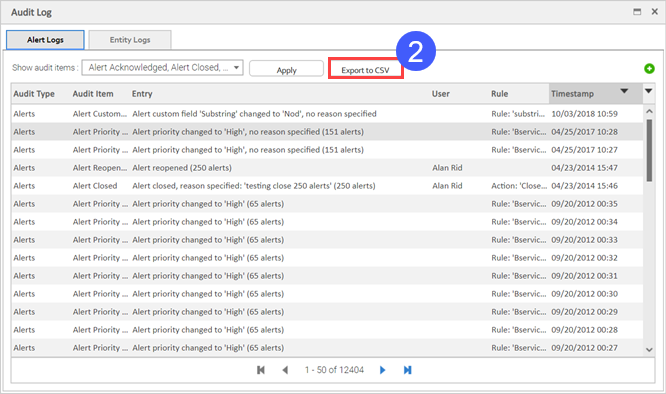Select the row timestamped 09/20/2012 00:32
This screenshot has width=666, height=394.
point(327,258)
